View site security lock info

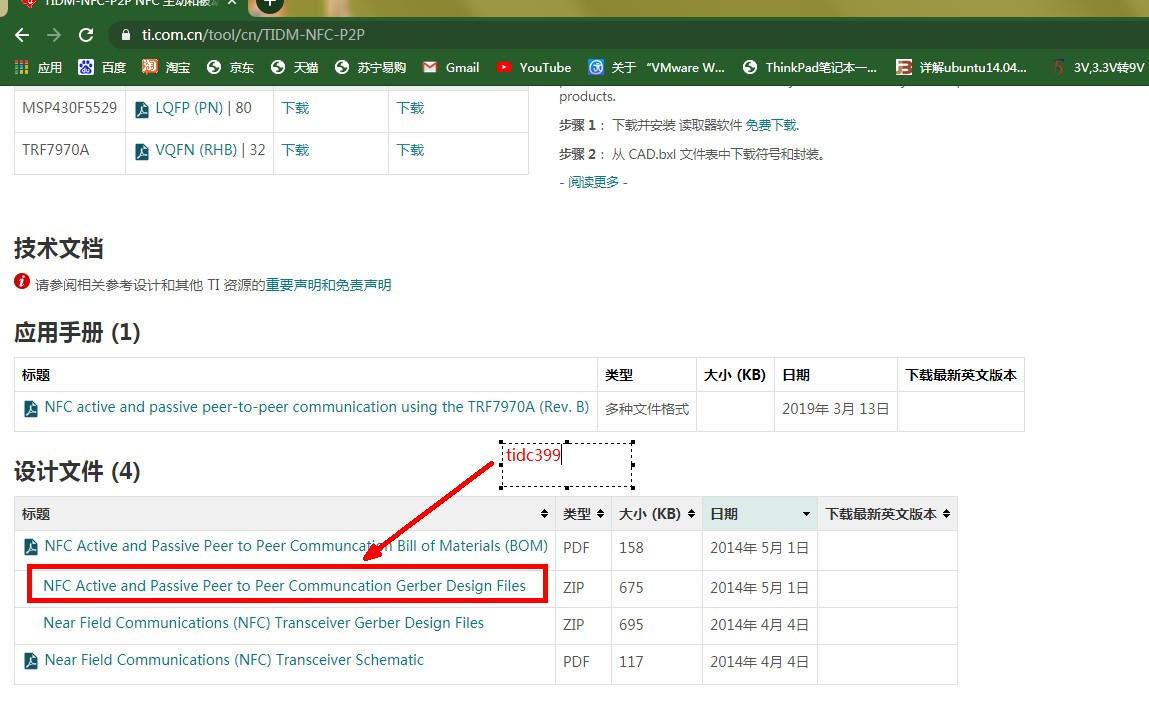point(125,35)
